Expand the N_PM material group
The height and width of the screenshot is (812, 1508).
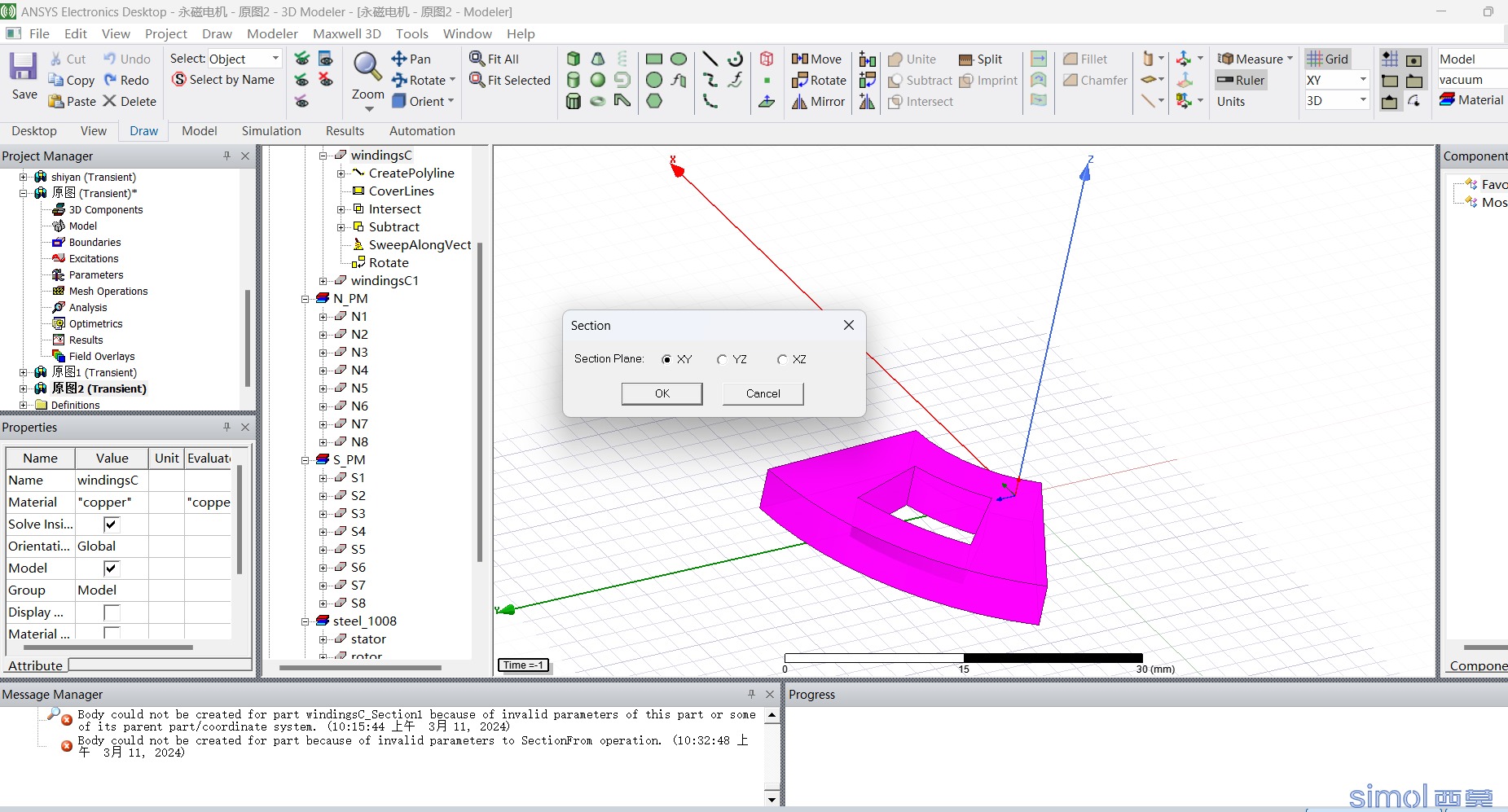pyautogui.click(x=306, y=299)
